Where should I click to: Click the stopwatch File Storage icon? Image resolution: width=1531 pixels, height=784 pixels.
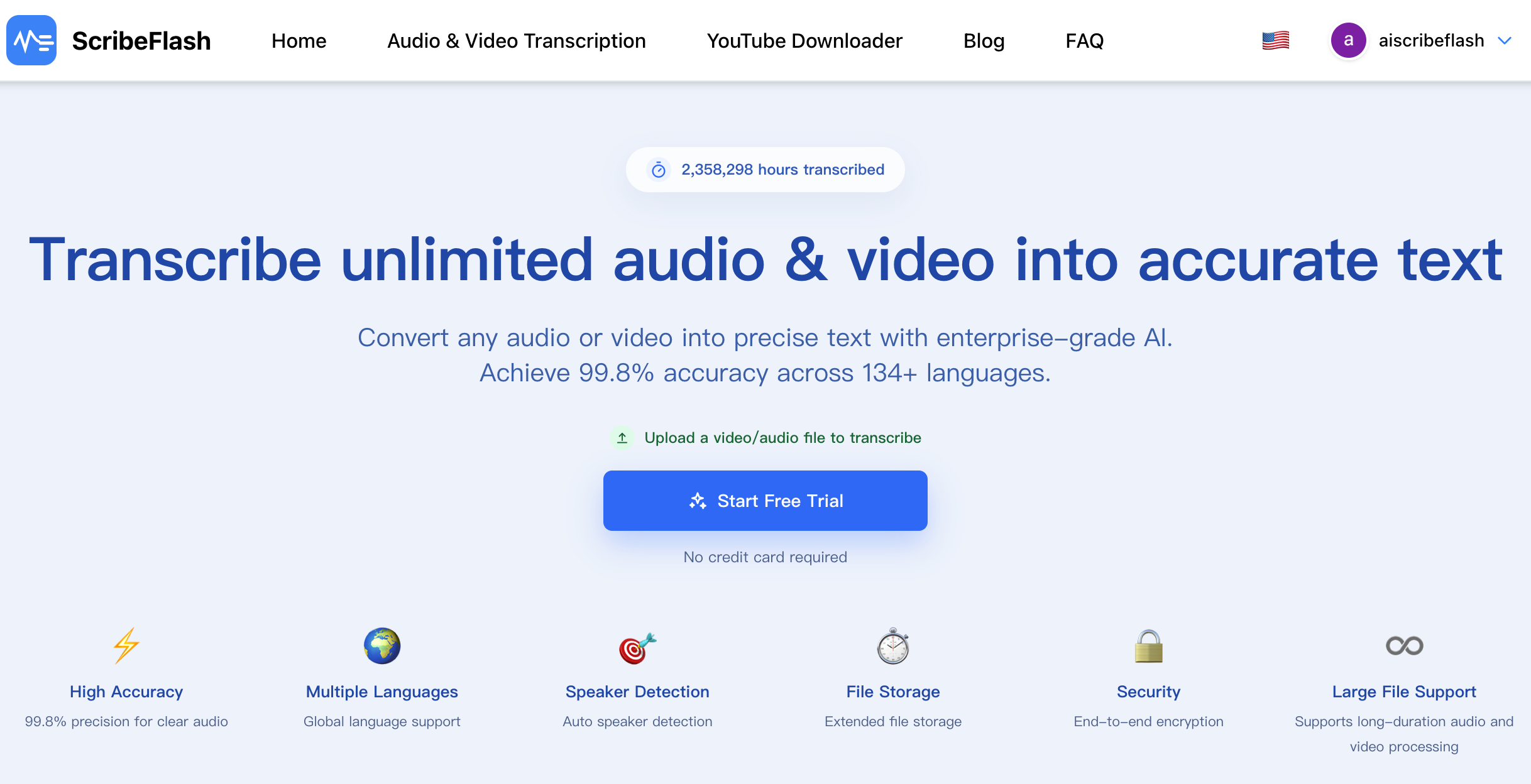[893, 645]
